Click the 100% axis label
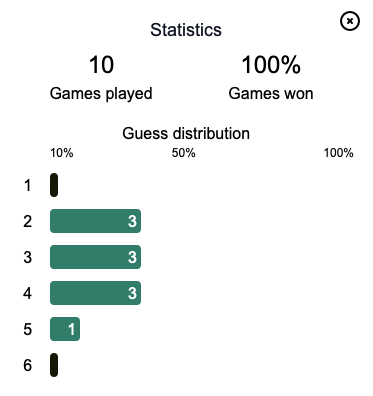 click(338, 153)
